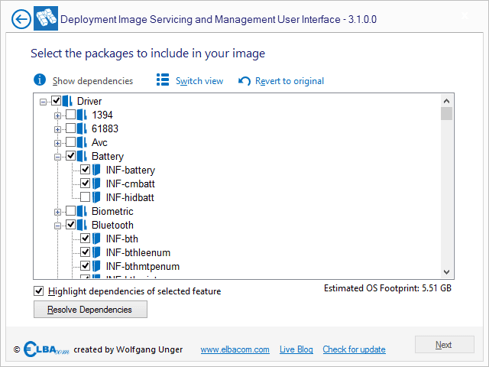Check the 1394 checkbox
The width and height of the screenshot is (489, 367).
click(70, 115)
